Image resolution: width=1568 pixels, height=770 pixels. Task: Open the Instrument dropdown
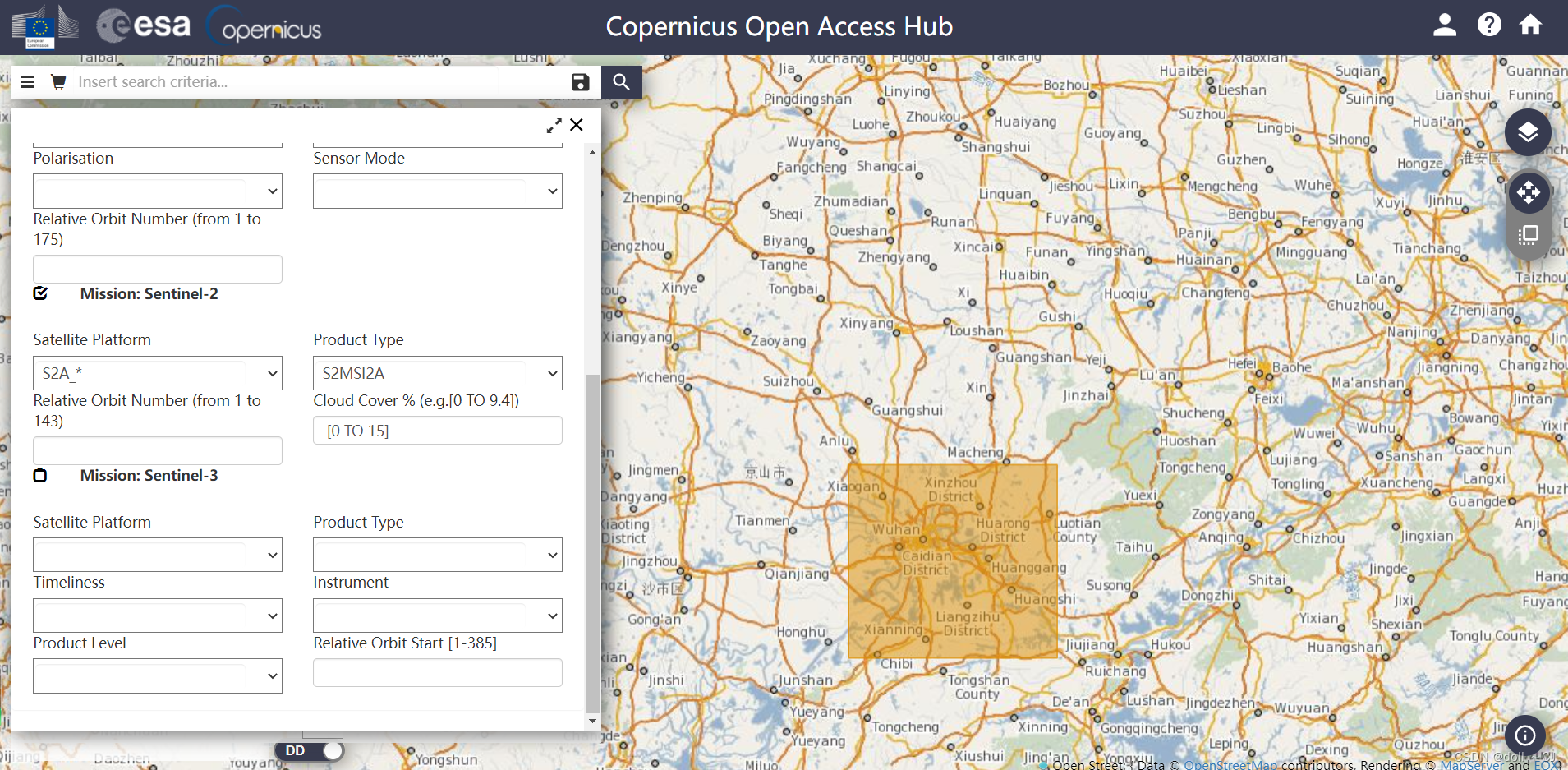point(438,616)
